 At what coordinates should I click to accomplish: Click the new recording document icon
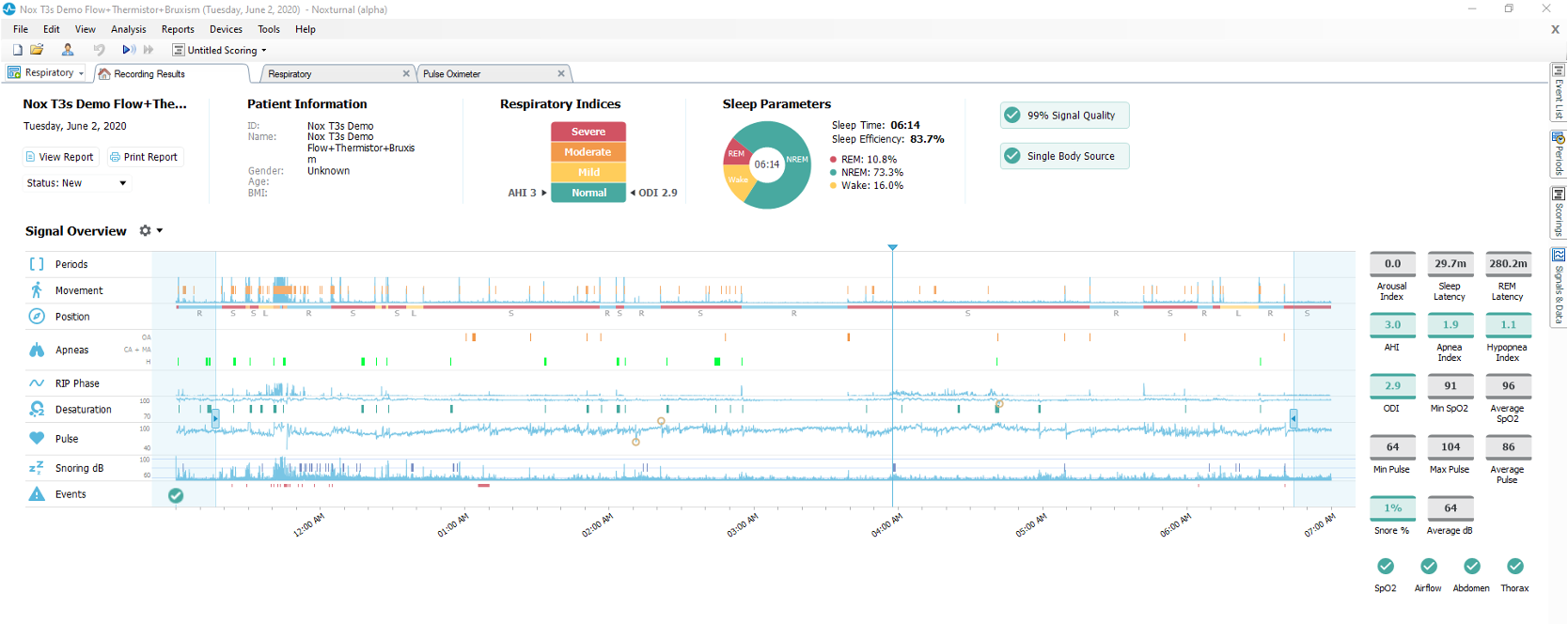pos(17,50)
